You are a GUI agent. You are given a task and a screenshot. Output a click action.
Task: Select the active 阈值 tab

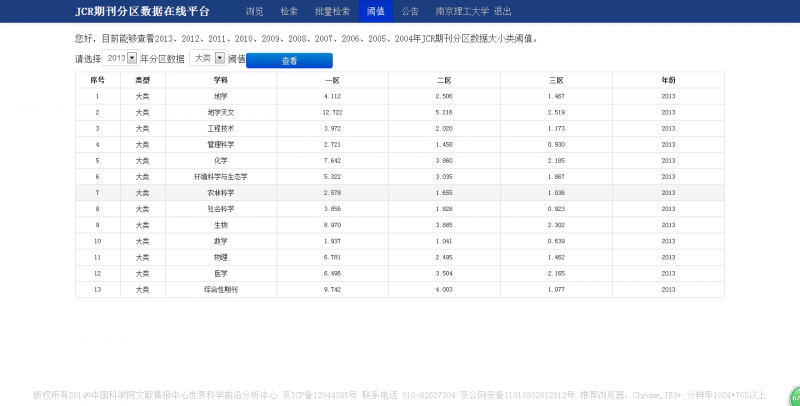[376, 11]
